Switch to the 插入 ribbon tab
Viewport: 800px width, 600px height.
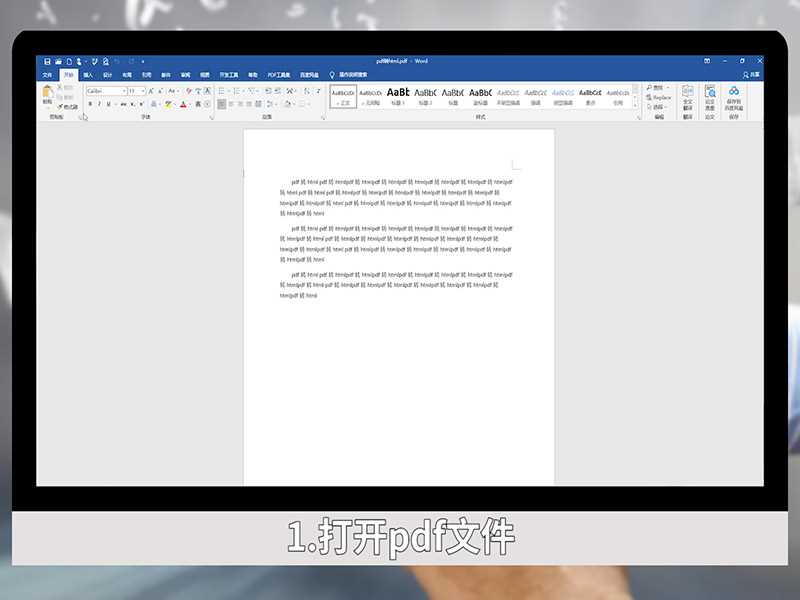tap(87, 72)
